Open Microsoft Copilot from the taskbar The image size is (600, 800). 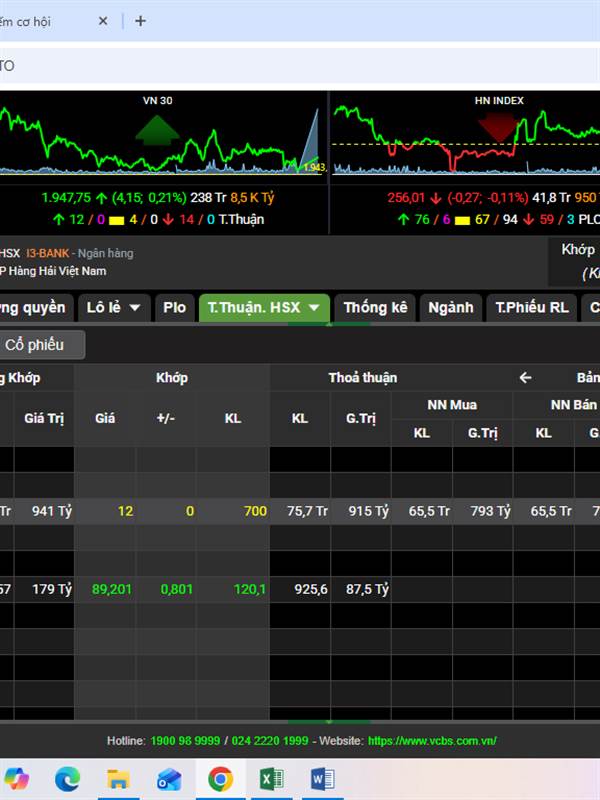pyautogui.click(x=16, y=779)
